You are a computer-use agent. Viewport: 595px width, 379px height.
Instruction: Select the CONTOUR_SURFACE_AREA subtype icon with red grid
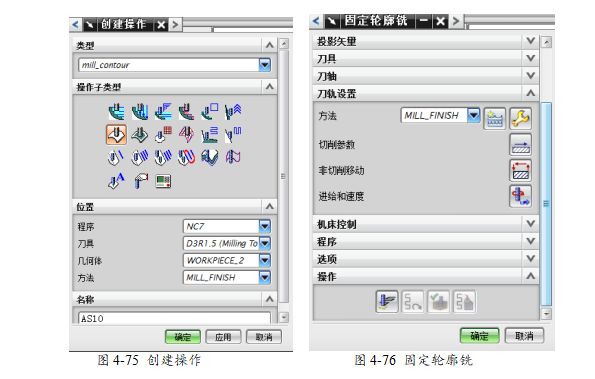[163, 135]
